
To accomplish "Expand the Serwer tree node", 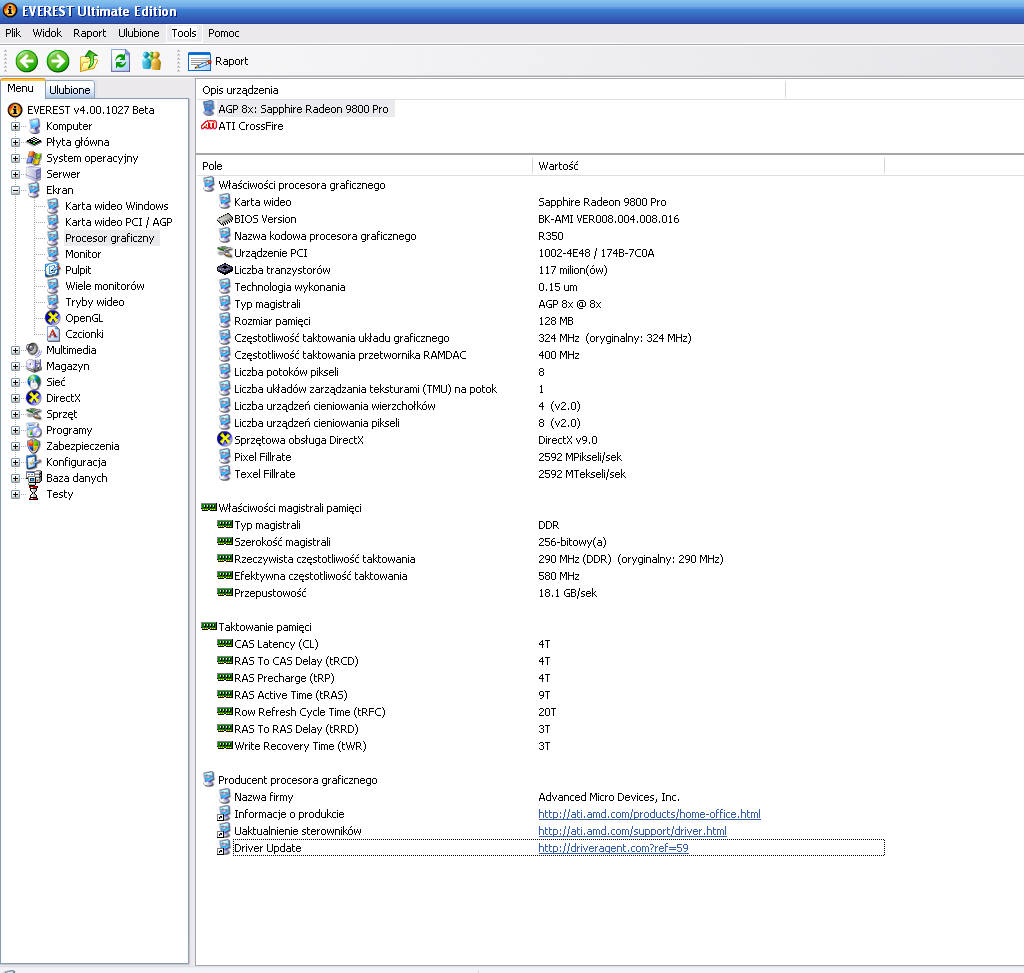I will (16, 174).
